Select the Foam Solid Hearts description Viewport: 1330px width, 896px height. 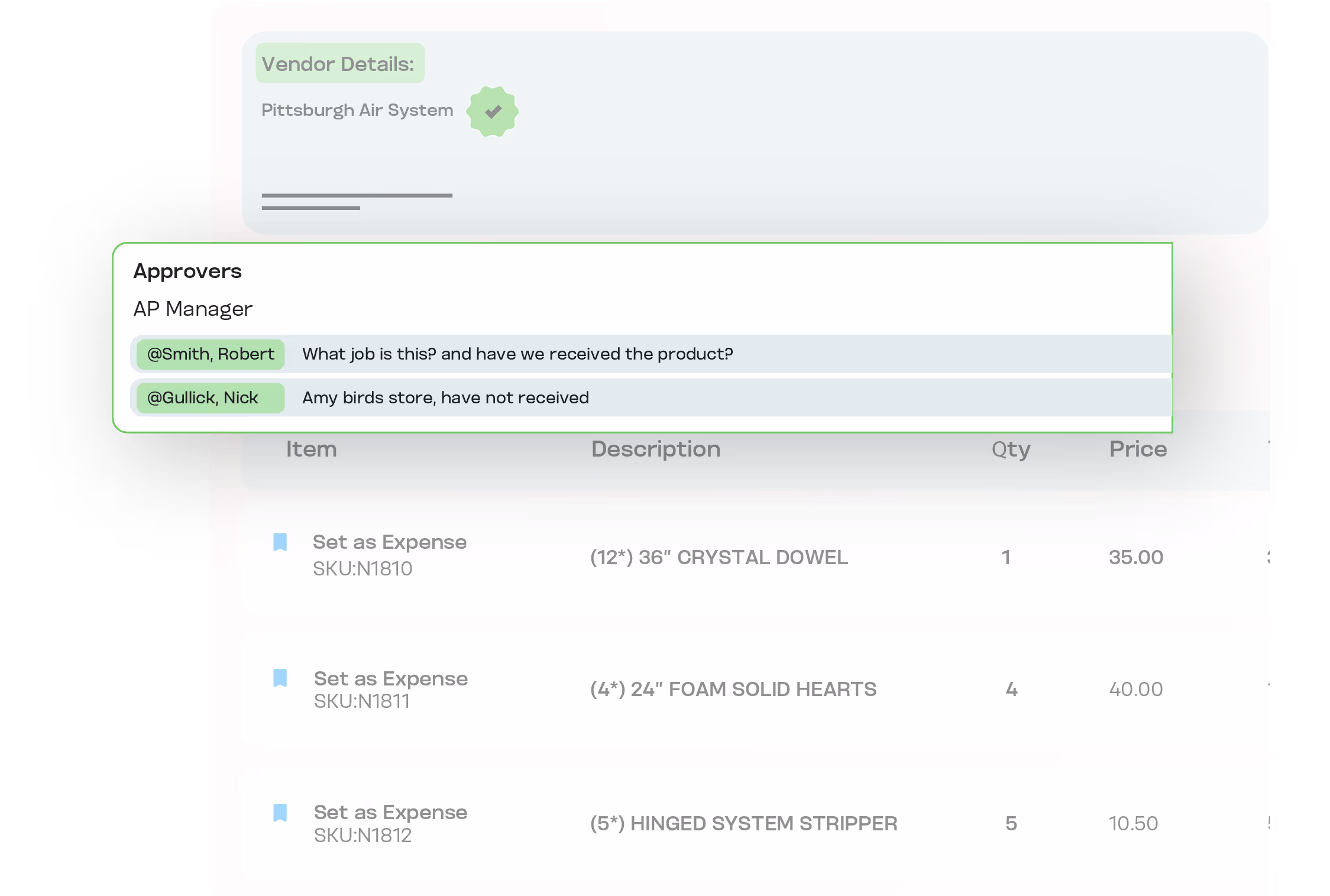(x=733, y=690)
